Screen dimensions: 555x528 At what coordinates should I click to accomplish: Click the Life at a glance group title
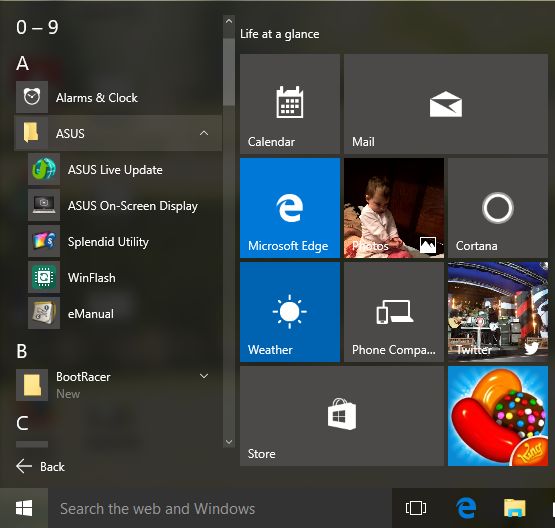(x=280, y=34)
